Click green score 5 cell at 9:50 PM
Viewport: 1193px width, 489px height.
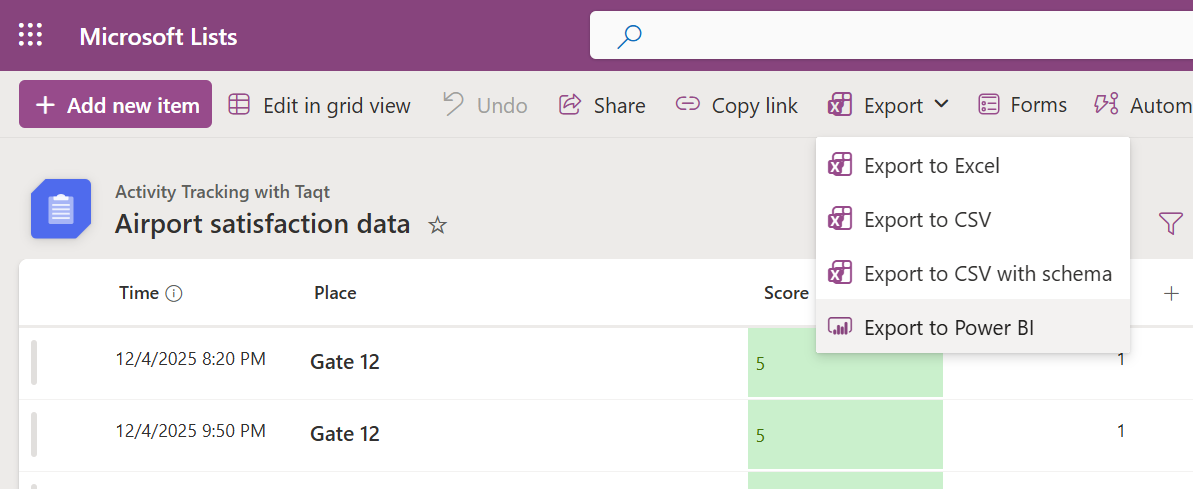(x=845, y=434)
